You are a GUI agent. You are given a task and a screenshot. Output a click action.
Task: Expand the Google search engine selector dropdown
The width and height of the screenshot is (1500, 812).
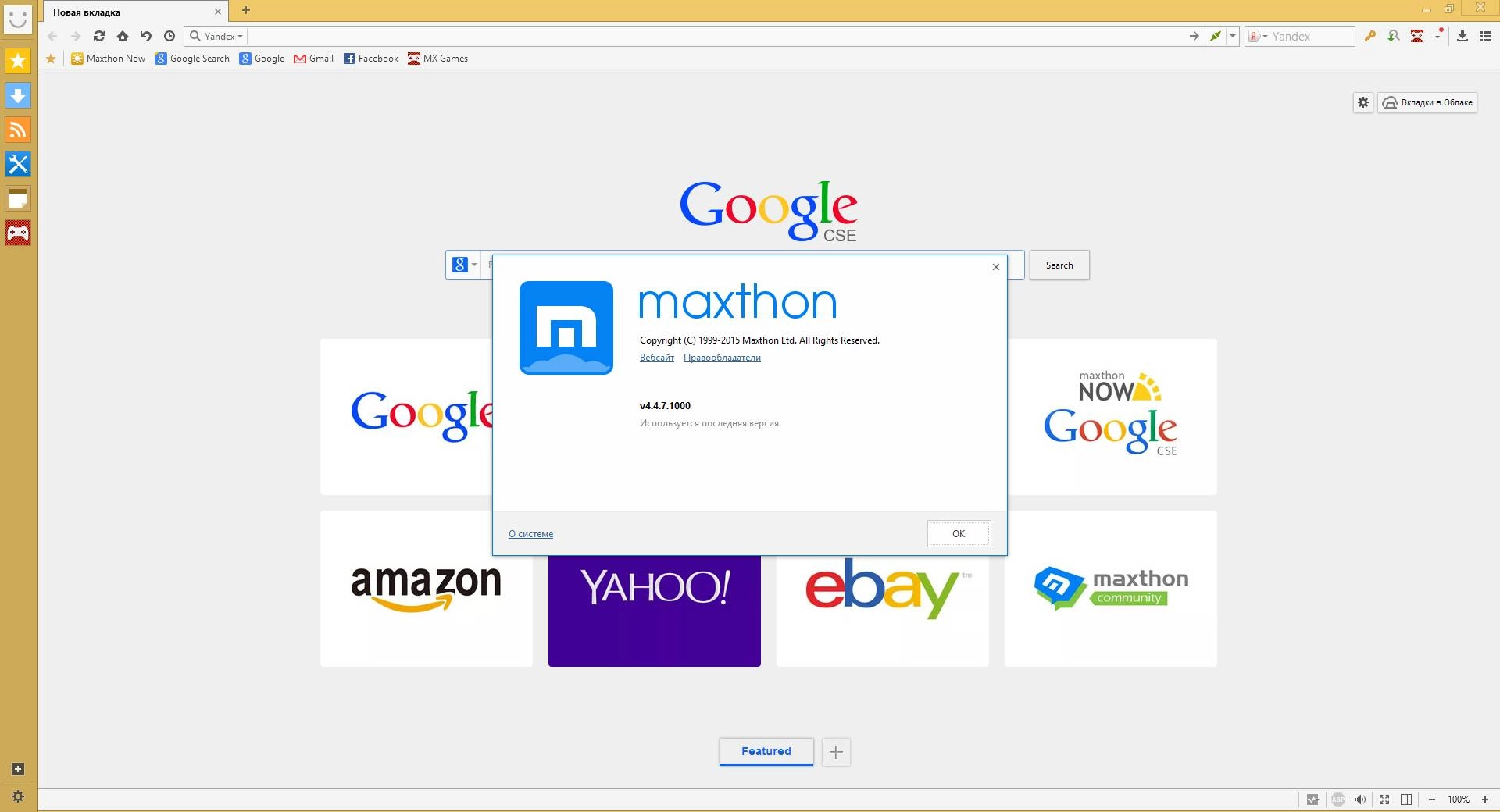pos(465,265)
